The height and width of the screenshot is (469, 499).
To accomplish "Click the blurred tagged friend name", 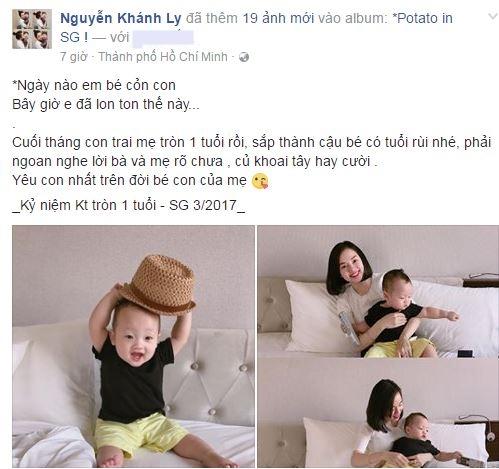I will [163, 37].
